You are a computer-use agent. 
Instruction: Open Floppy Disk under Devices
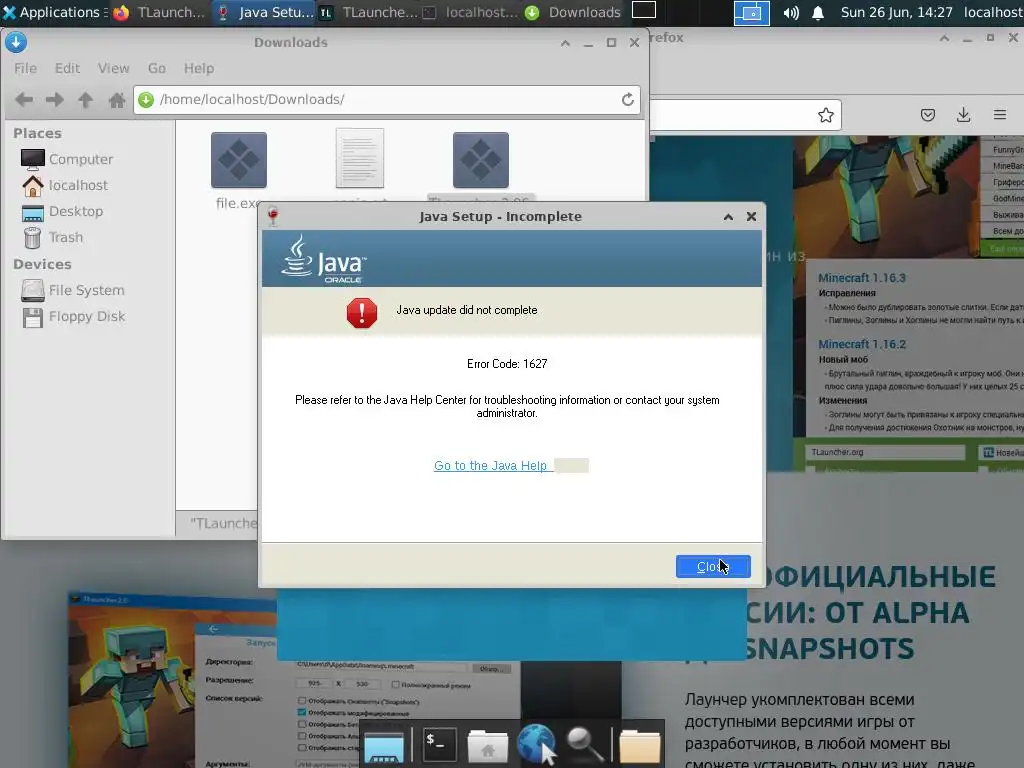coord(72,317)
